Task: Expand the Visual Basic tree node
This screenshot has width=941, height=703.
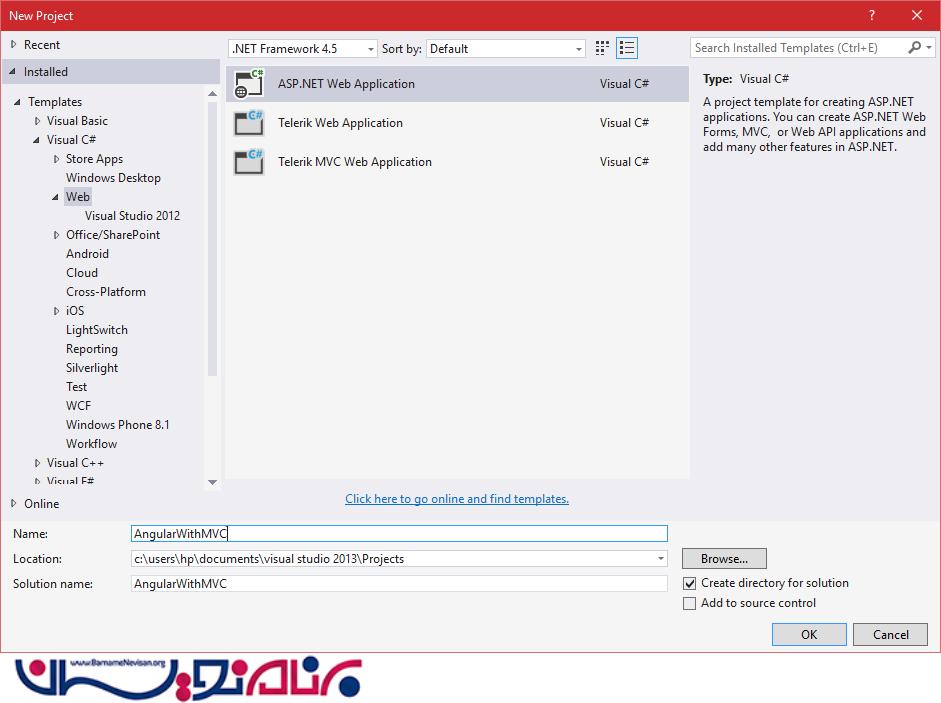Action: (38, 121)
